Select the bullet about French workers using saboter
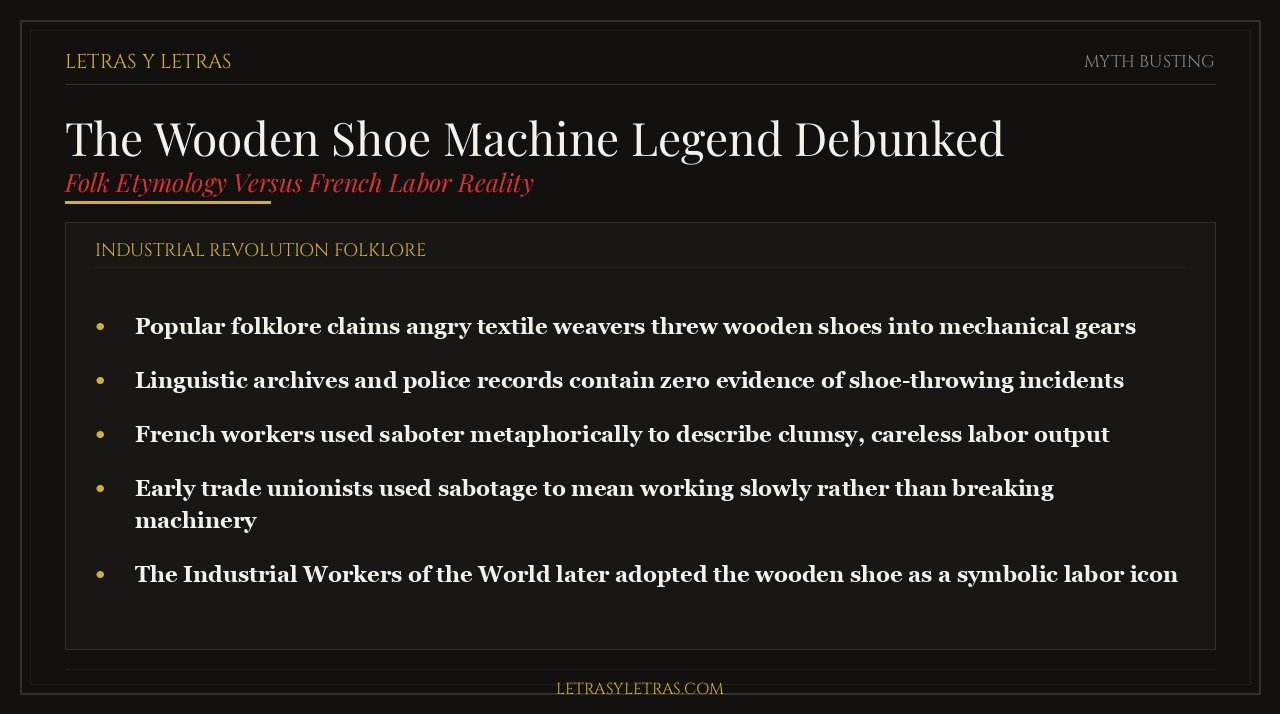This screenshot has height=714, width=1280. pyautogui.click(x=622, y=435)
